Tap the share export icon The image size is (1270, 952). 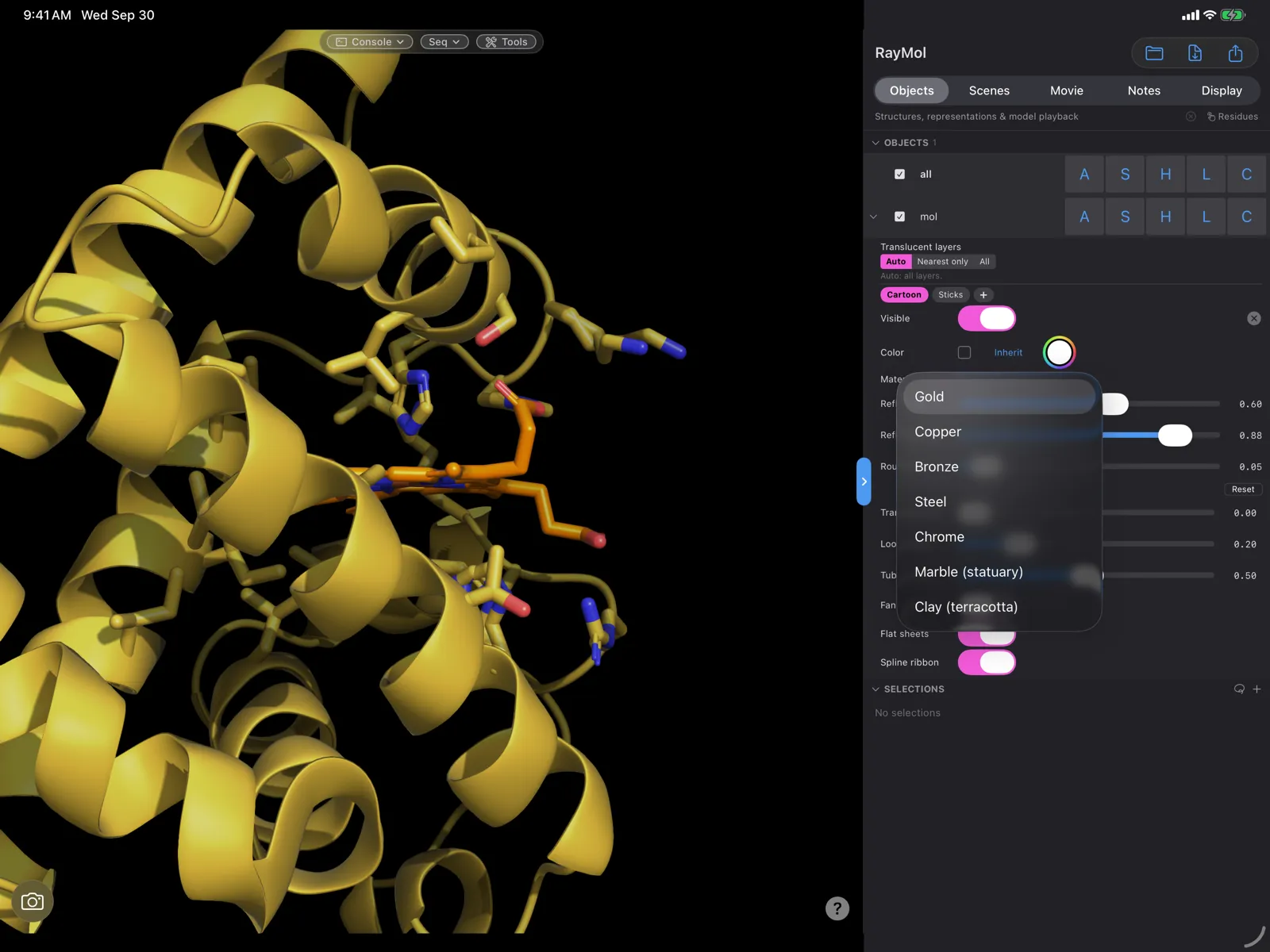click(x=1235, y=53)
